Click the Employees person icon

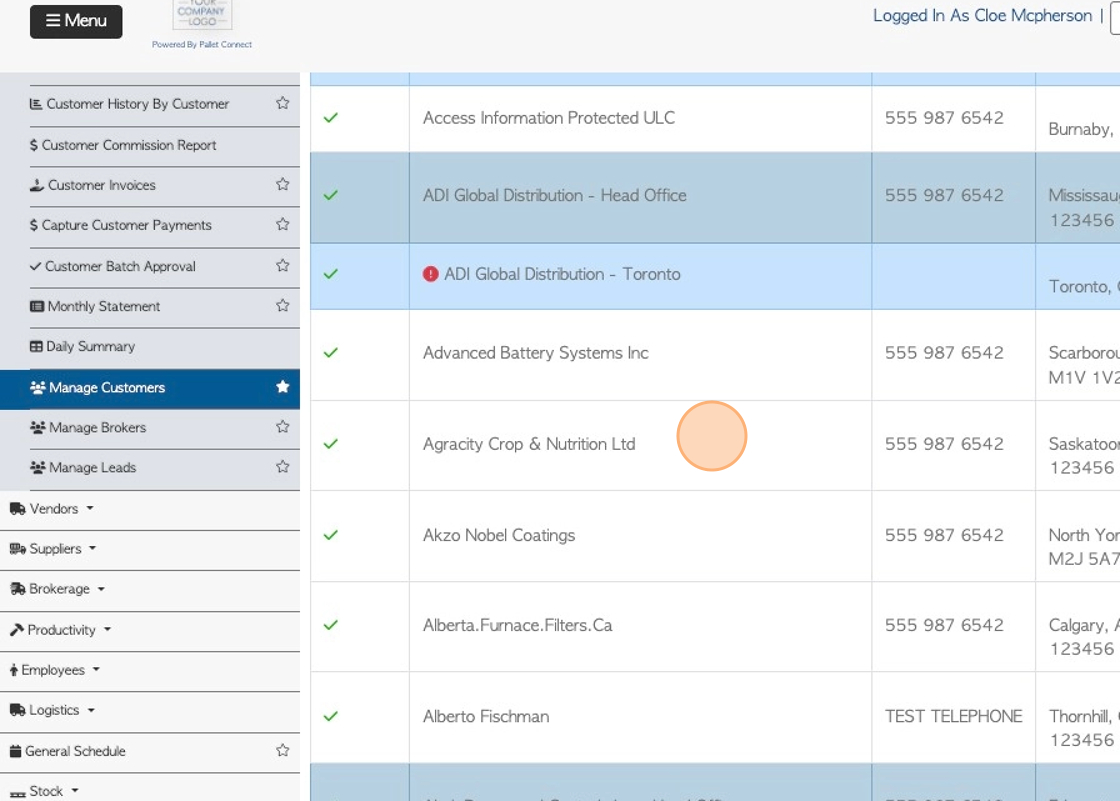coord(14,670)
